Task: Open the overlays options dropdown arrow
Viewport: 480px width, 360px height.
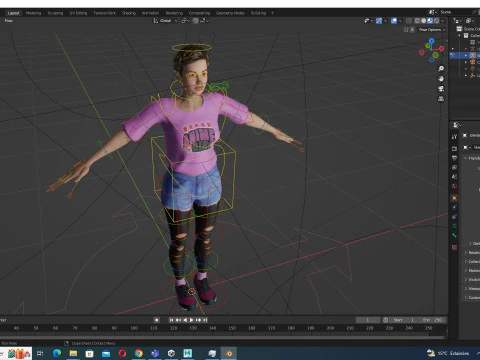Action: (x=400, y=21)
